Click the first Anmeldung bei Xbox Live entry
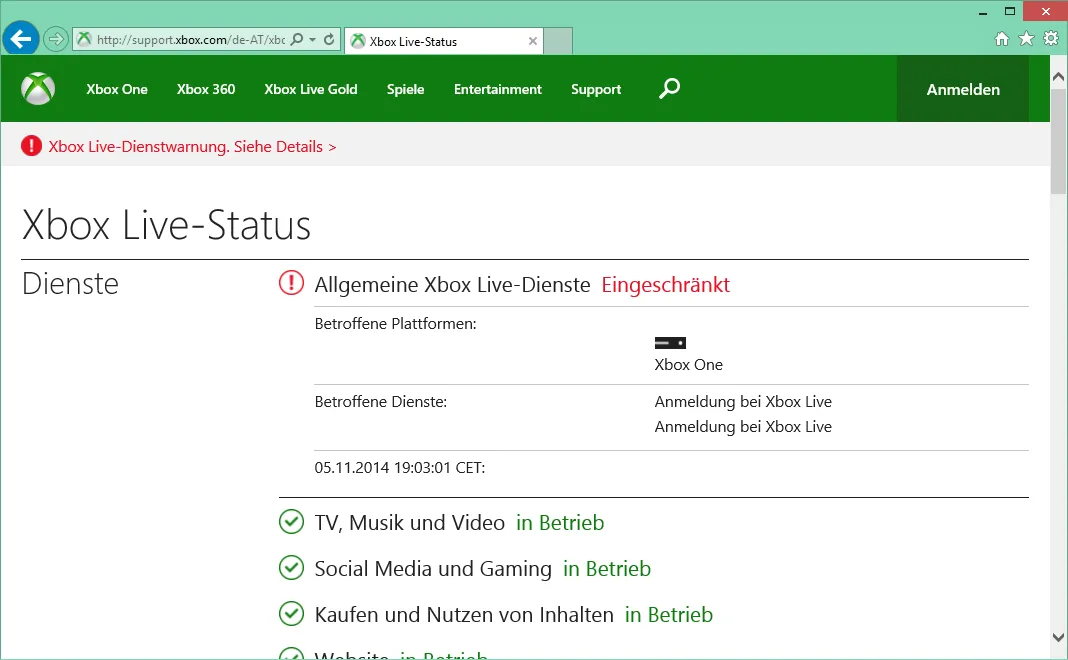The image size is (1068, 660). (x=743, y=402)
